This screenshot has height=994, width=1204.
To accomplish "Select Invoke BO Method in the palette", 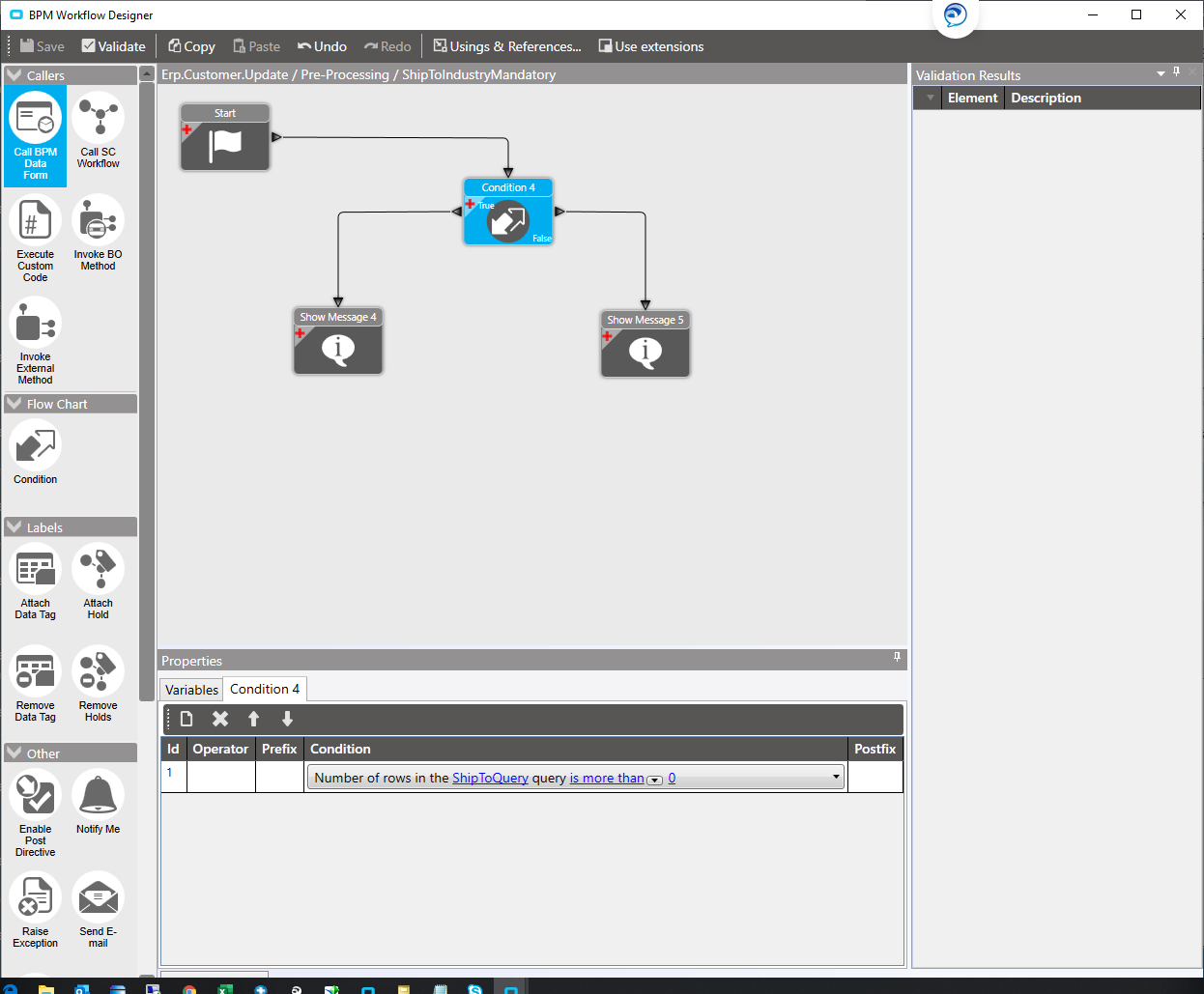I will pos(98,233).
